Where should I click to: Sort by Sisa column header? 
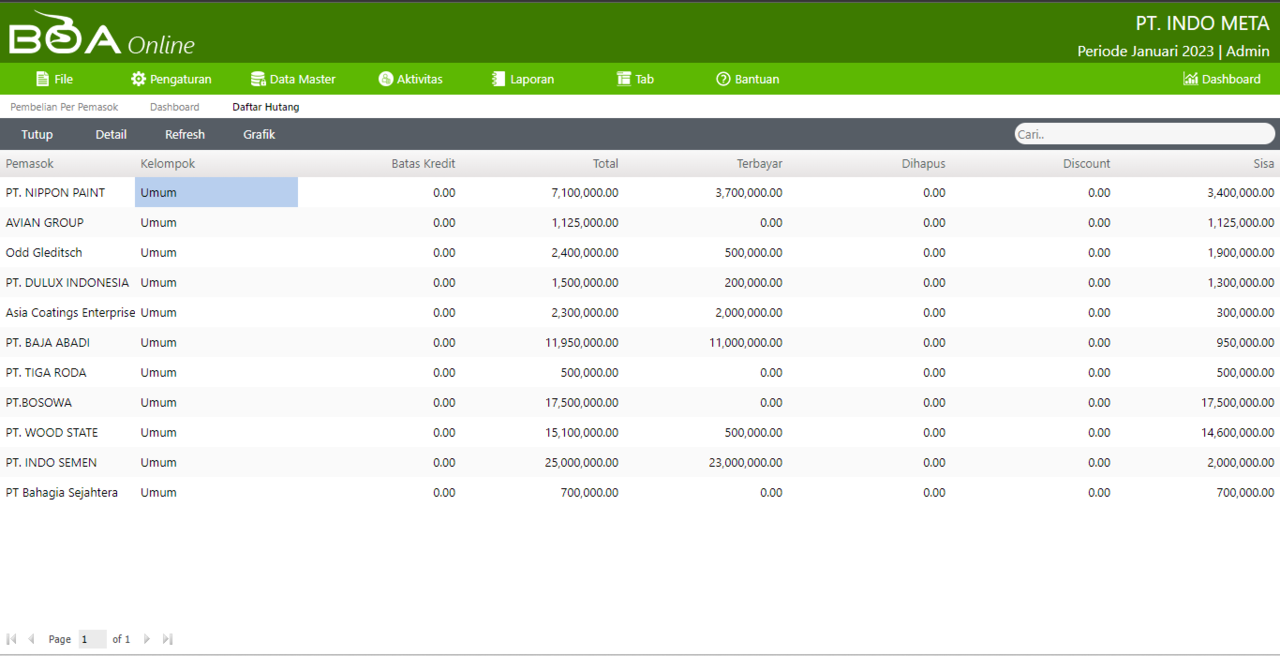pyautogui.click(x=1264, y=163)
